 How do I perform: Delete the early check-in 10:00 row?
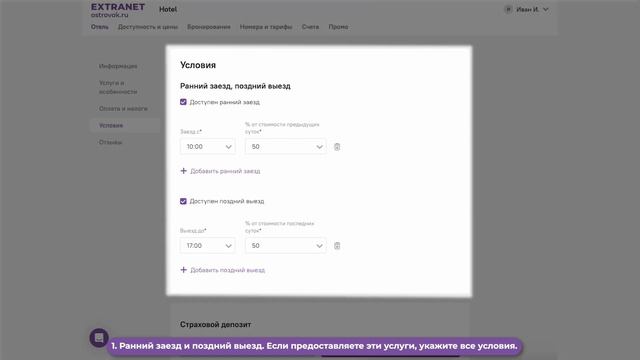pyautogui.click(x=337, y=147)
